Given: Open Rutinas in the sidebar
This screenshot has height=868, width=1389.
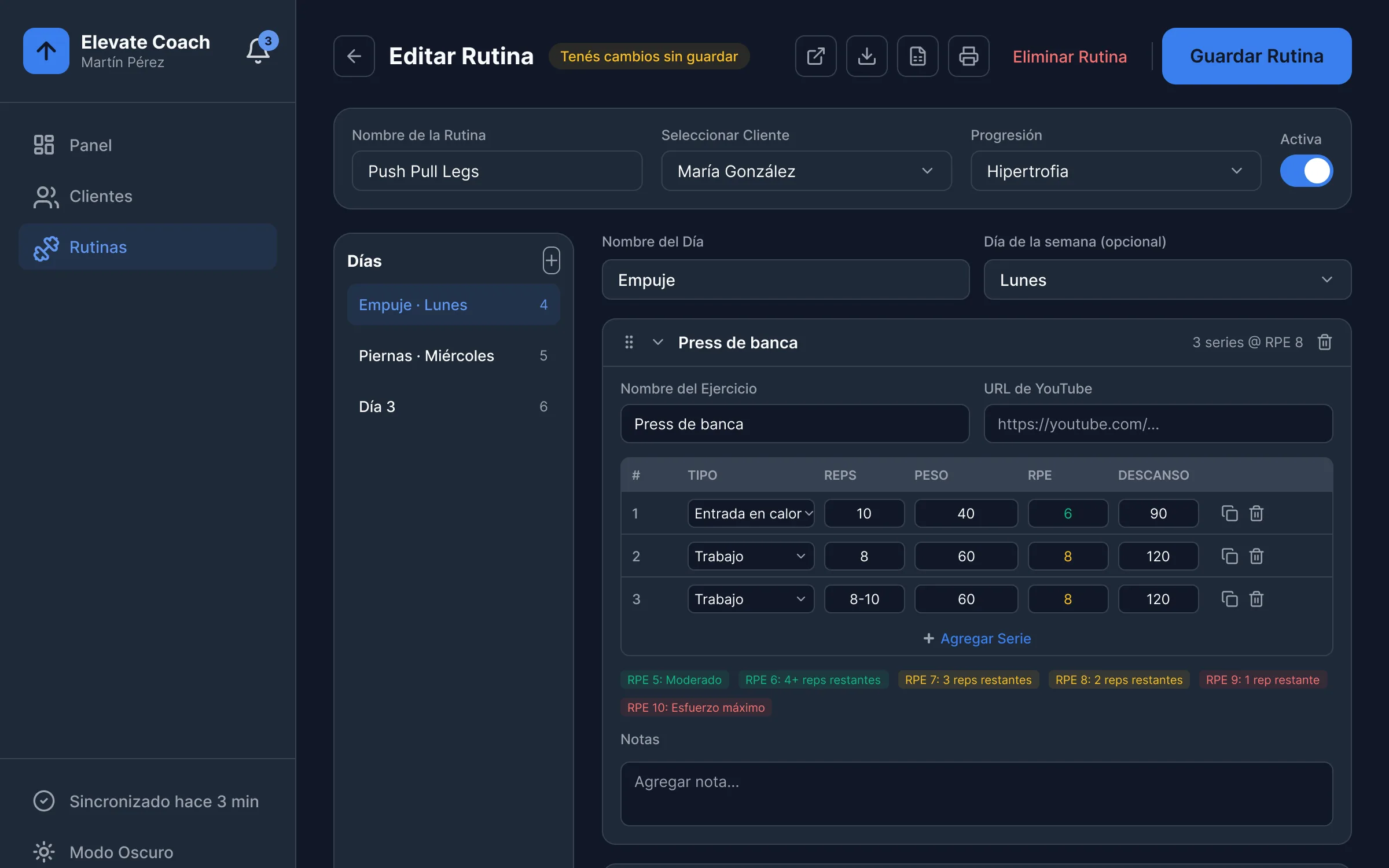Looking at the screenshot, I should pyautogui.click(x=148, y=247).
